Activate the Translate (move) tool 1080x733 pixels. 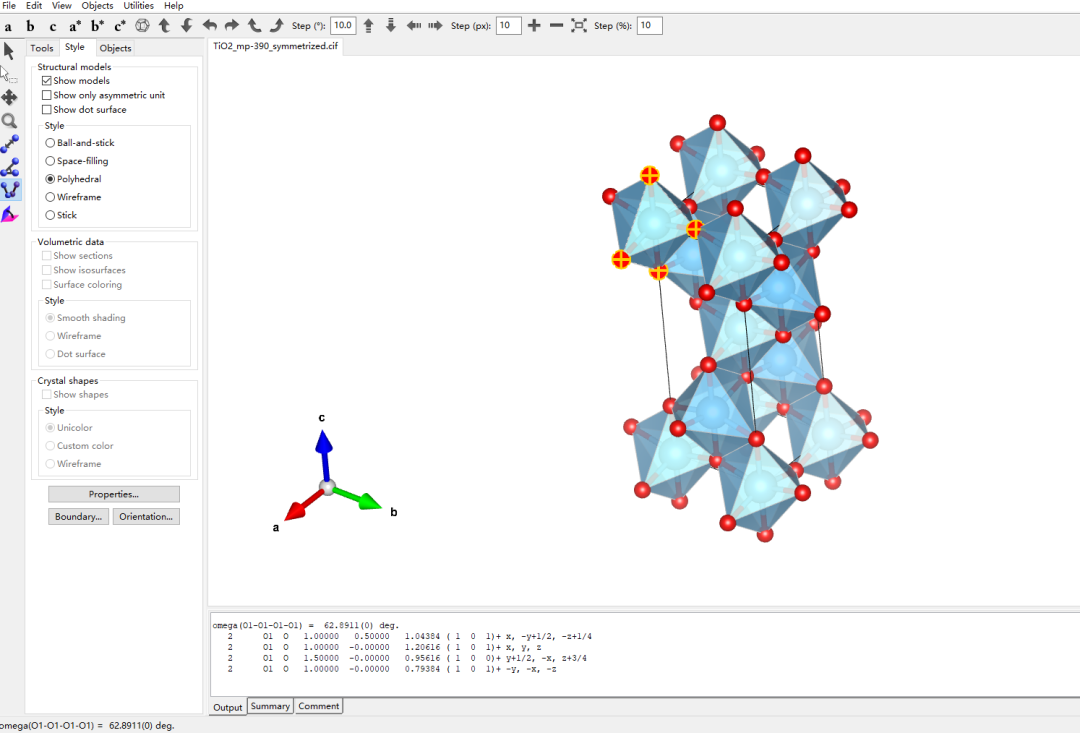click(x=10, y=97)
